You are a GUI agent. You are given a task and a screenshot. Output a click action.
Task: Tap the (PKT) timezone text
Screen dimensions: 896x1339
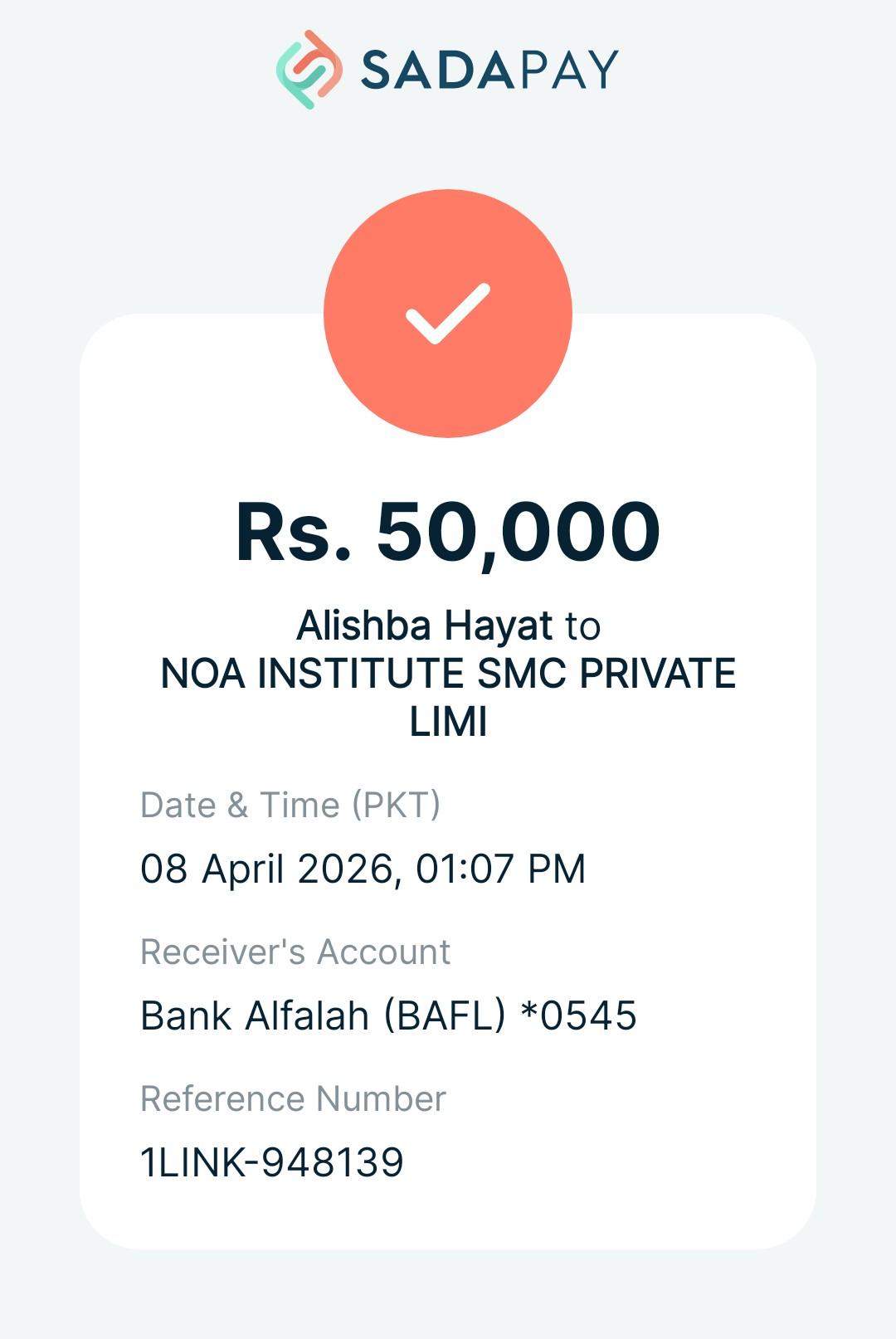click(396, 805)
